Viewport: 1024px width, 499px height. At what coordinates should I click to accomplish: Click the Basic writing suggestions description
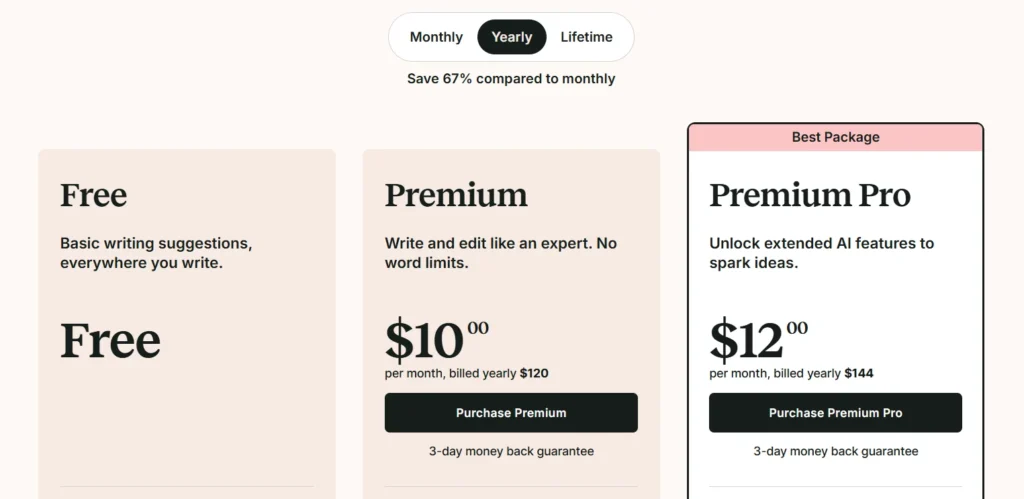tap(155, 253)
